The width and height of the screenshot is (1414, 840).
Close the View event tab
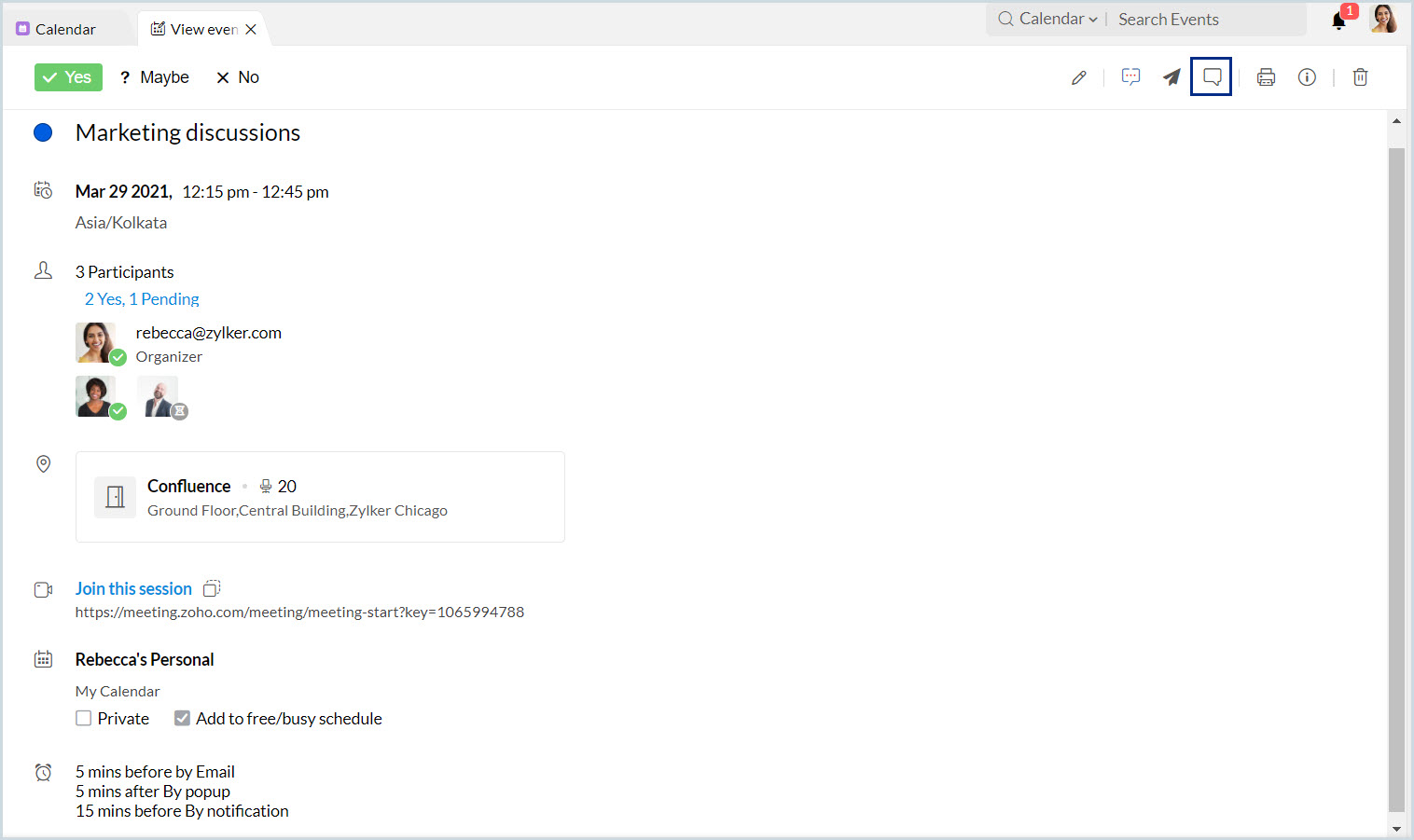pos(251,30)
